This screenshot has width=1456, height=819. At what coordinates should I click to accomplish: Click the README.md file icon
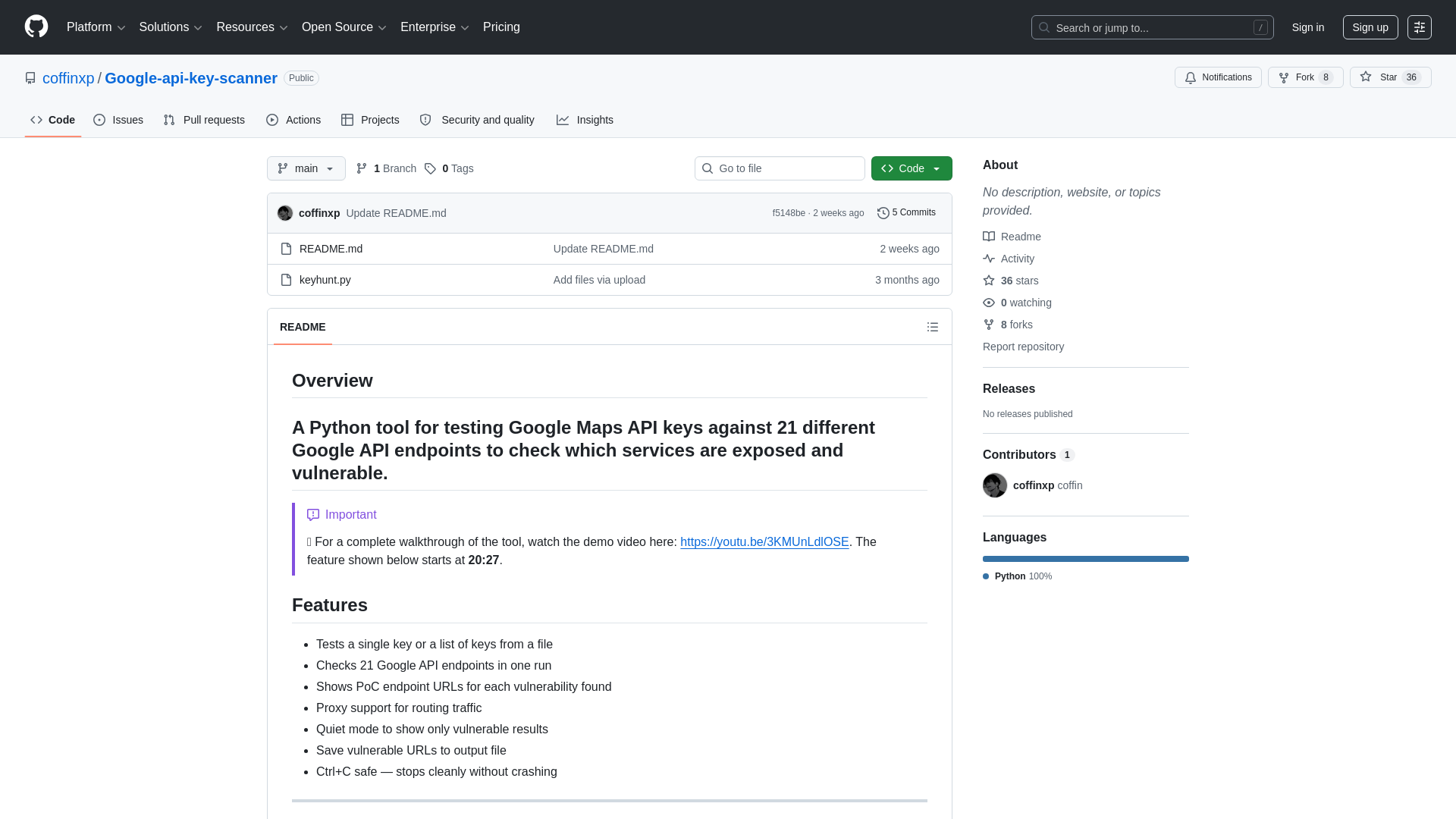tap(286, 249)
